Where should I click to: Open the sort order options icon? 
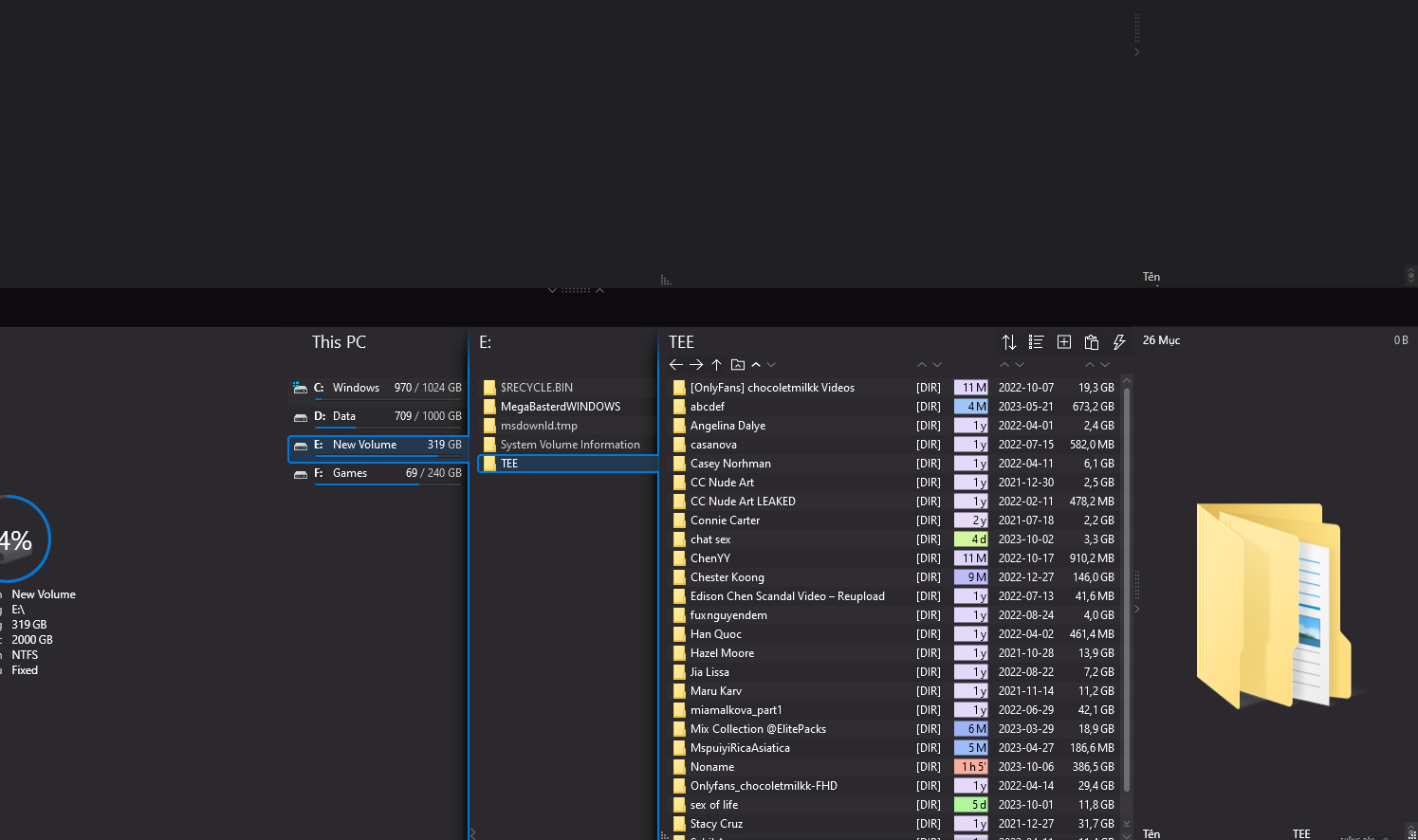(x=1009, y=342)
